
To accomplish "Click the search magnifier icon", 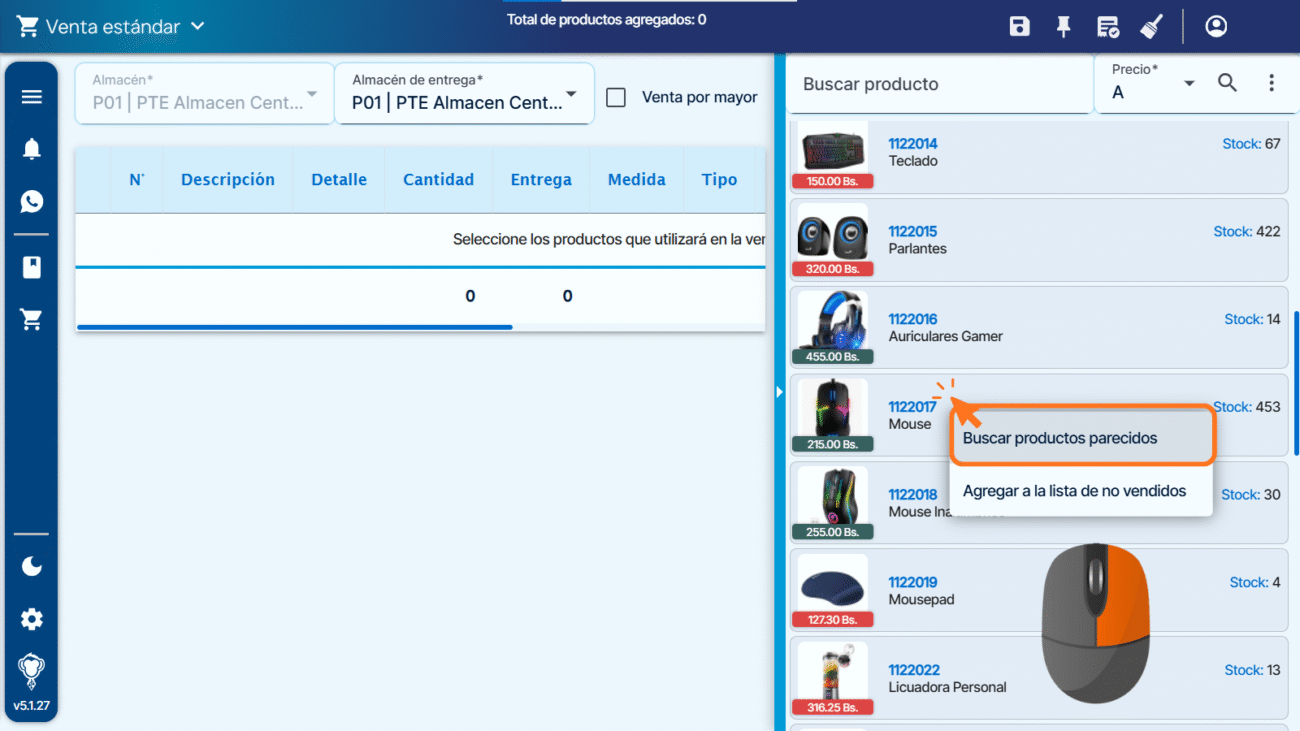I will pos(1227,84).
